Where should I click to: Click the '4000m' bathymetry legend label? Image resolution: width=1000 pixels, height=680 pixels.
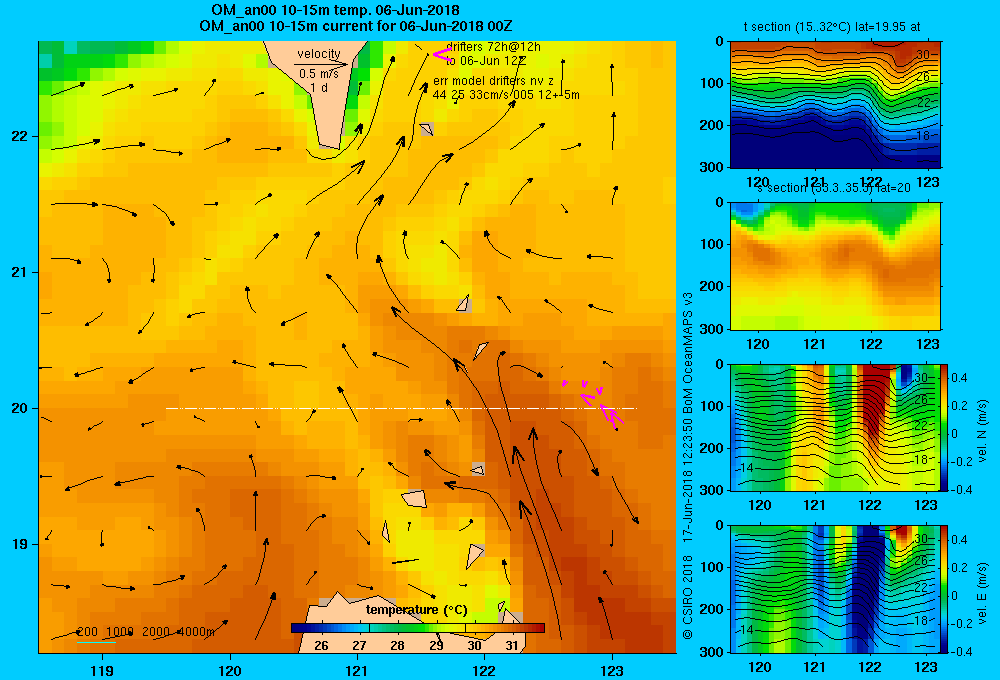coord(195,632)
